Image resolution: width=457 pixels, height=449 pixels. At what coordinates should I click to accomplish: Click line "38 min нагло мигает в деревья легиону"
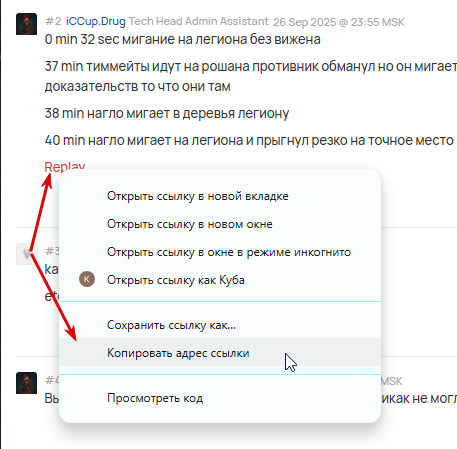[x=167, y=113]
